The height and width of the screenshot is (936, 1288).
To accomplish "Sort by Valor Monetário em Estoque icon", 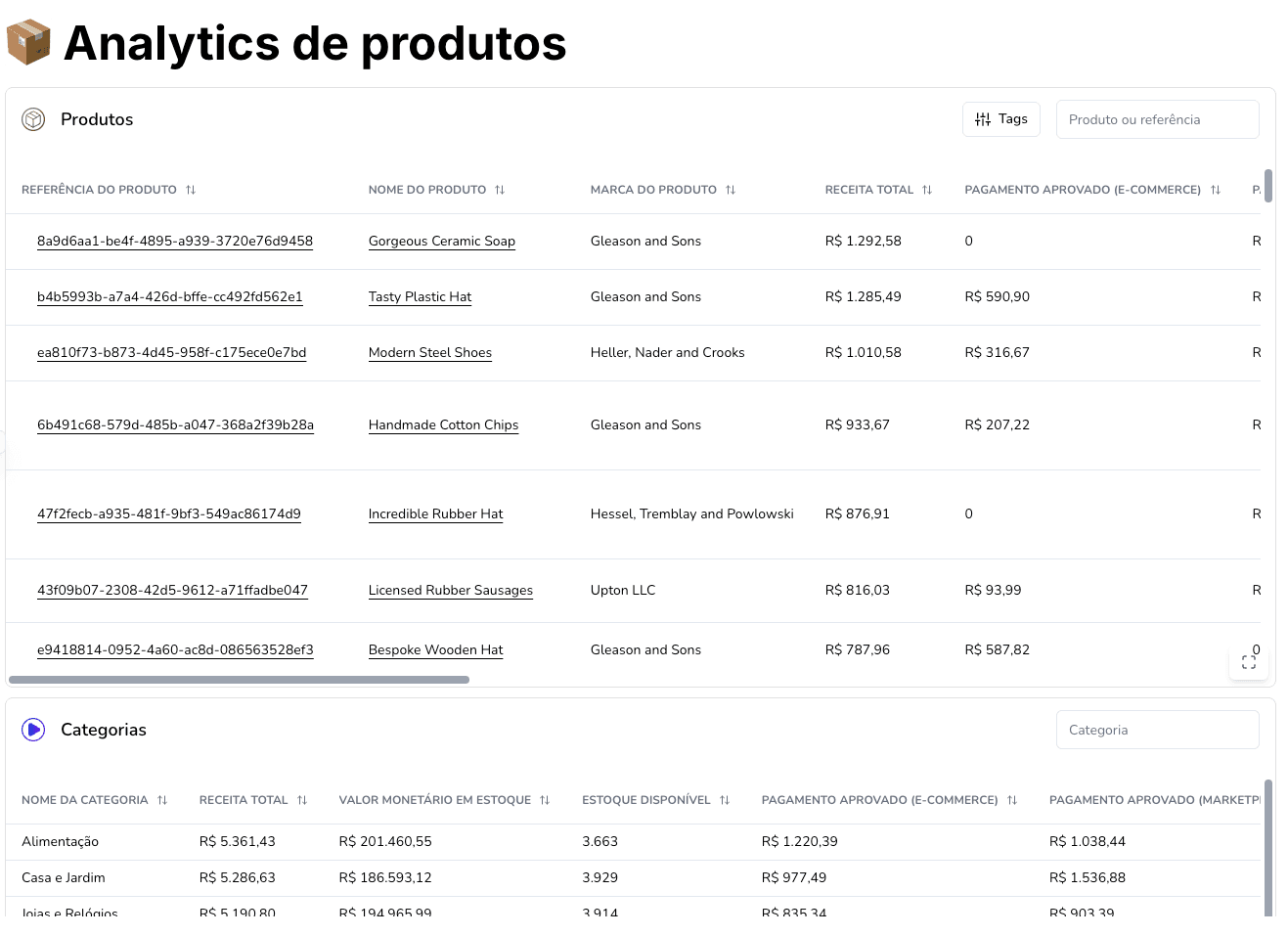I will click(545, 800).
